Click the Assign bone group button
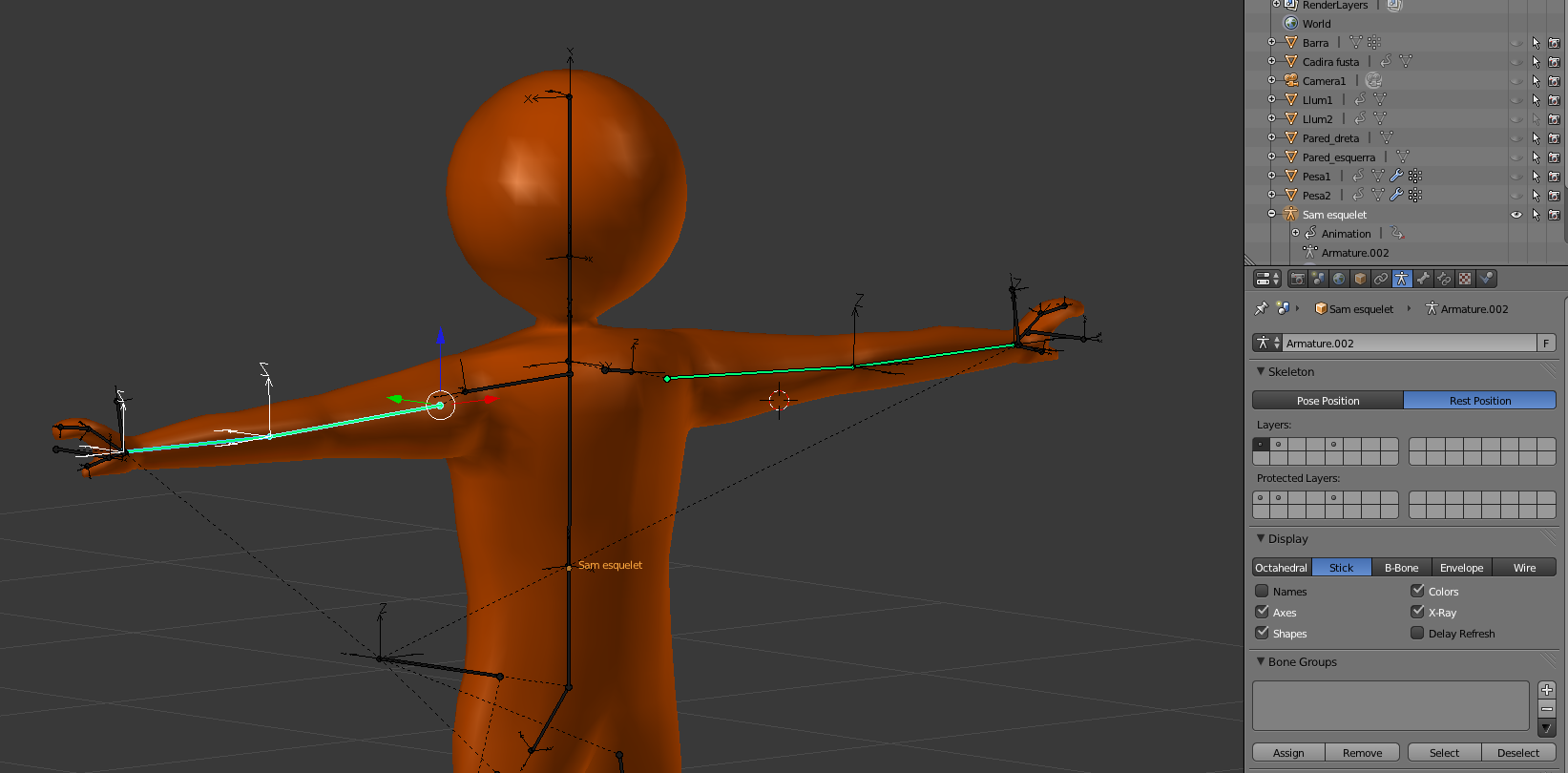This screenshot has width=1568, height=773. (x=1288, y=752)
